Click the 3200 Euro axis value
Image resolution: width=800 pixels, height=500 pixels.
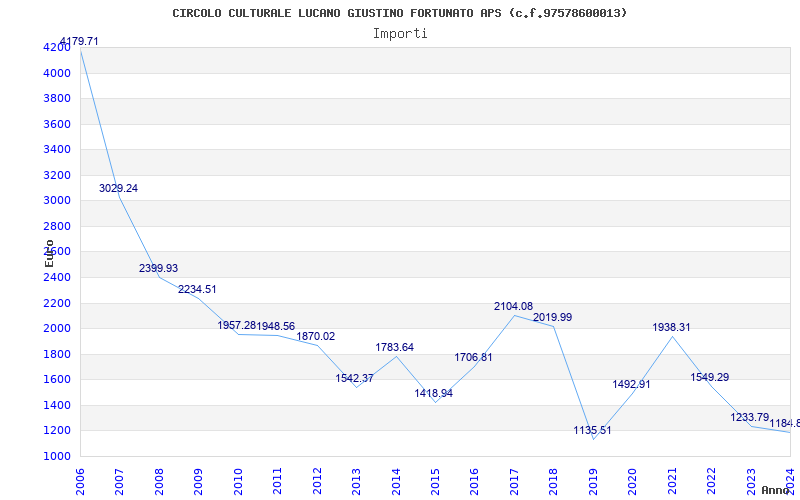point(57,176)
